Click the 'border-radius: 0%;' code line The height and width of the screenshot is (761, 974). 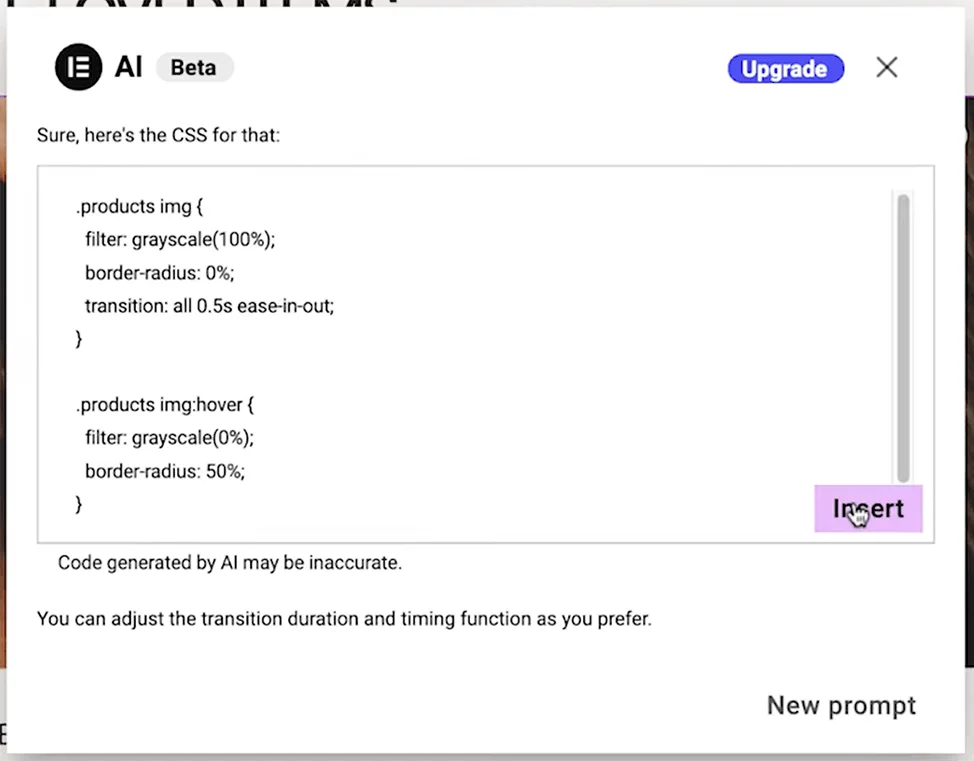coord(159,273)
